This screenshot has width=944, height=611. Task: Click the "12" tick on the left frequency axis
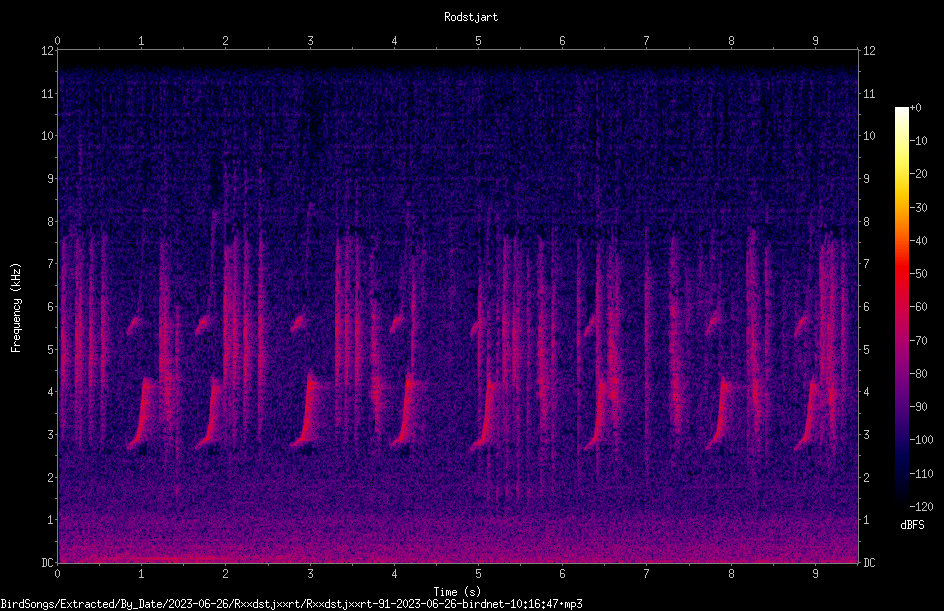tap(47, 51)
